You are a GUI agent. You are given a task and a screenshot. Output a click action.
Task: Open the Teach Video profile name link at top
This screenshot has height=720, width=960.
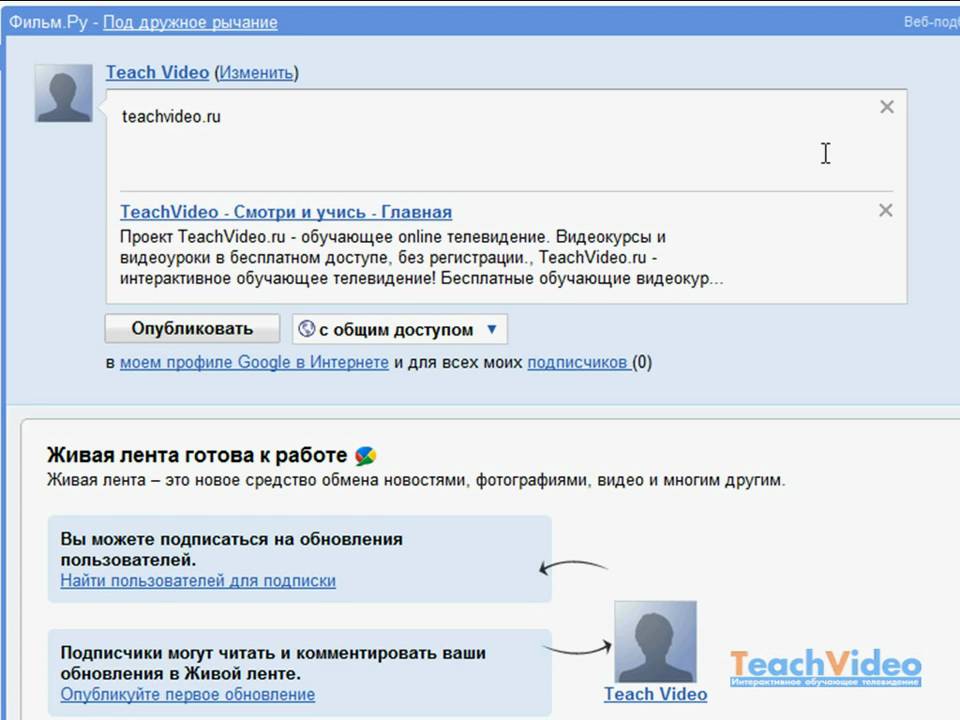[x=157, y=72]
